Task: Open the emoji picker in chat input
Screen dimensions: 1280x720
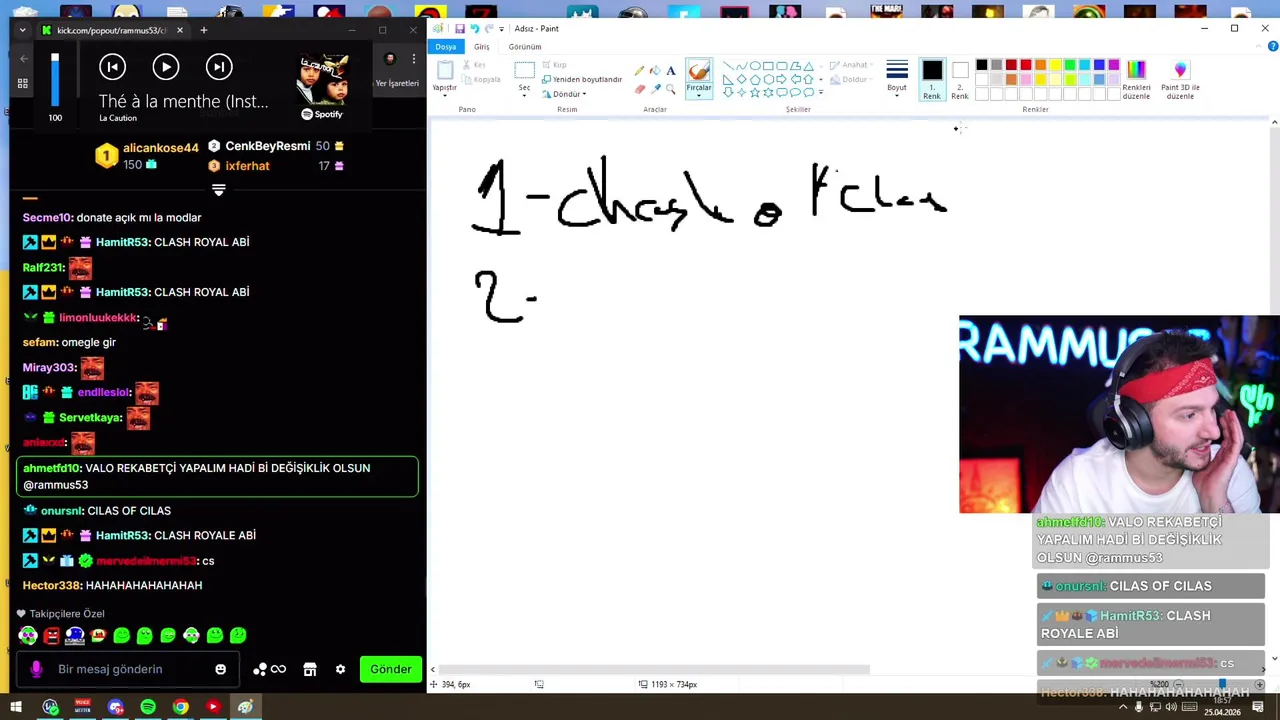Action: [220, 669]
